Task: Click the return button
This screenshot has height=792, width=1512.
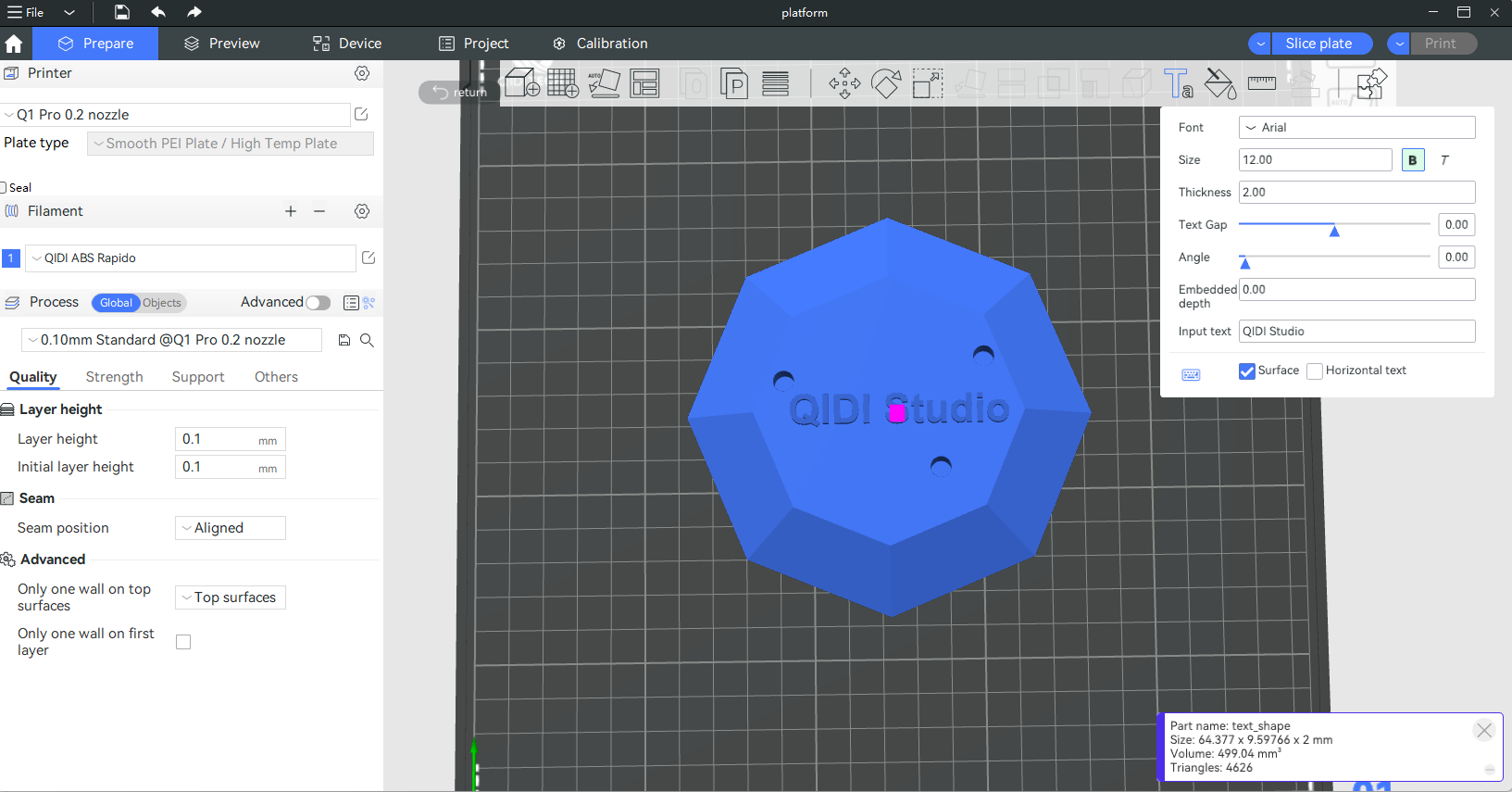Action: click(459, 93)
